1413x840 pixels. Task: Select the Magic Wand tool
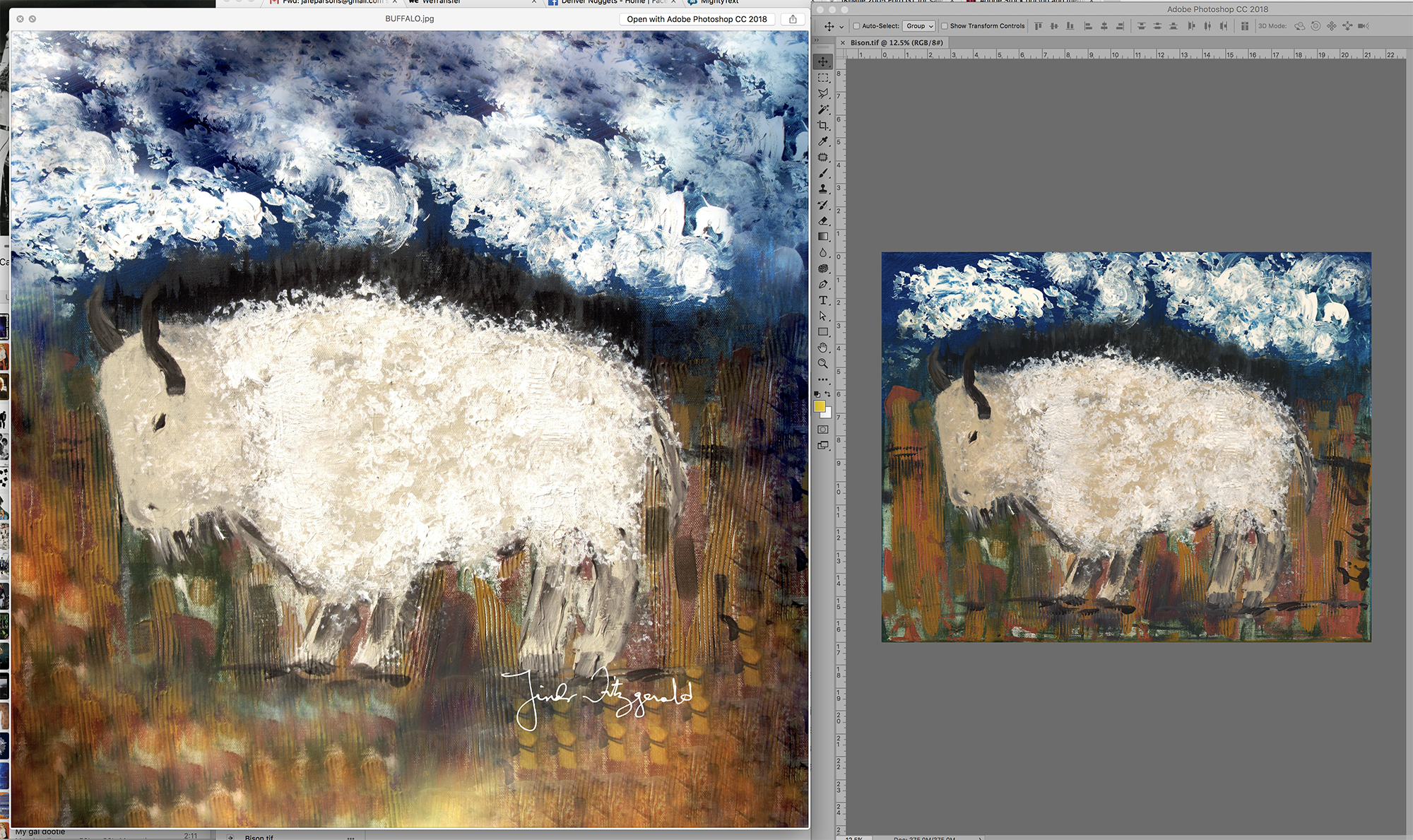[x=823, y=110]
